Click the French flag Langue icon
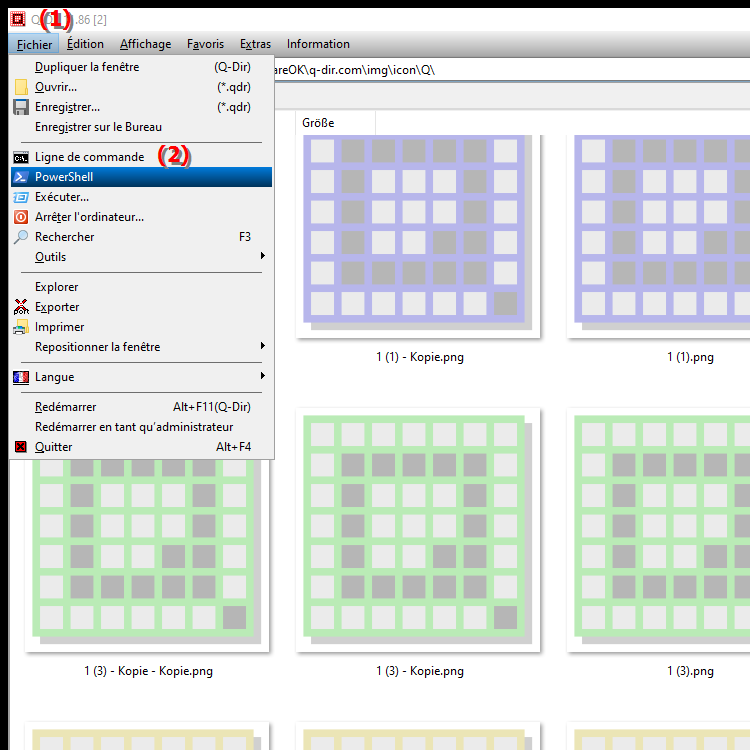 coord(21,377)
